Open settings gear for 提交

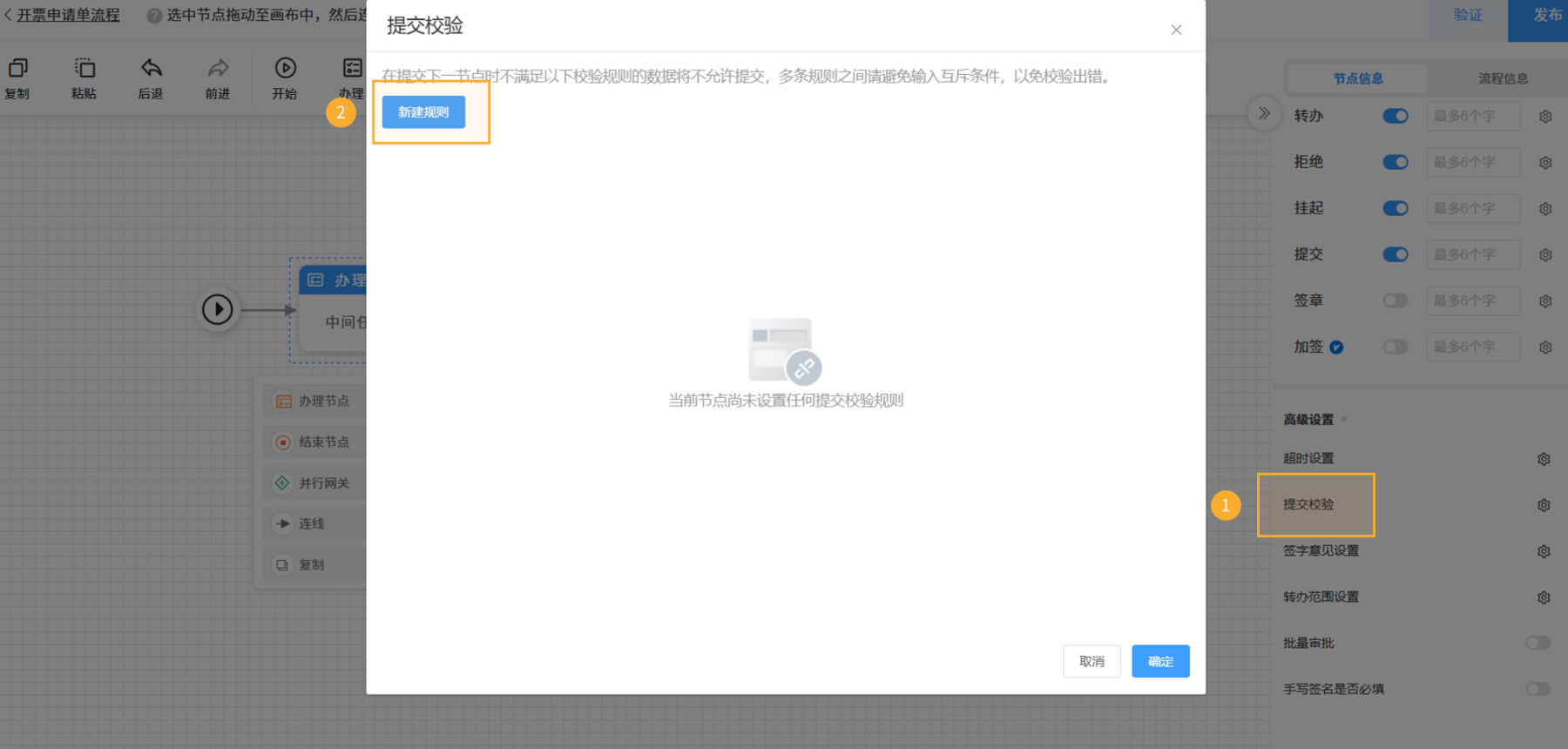tap(1545, 255)
